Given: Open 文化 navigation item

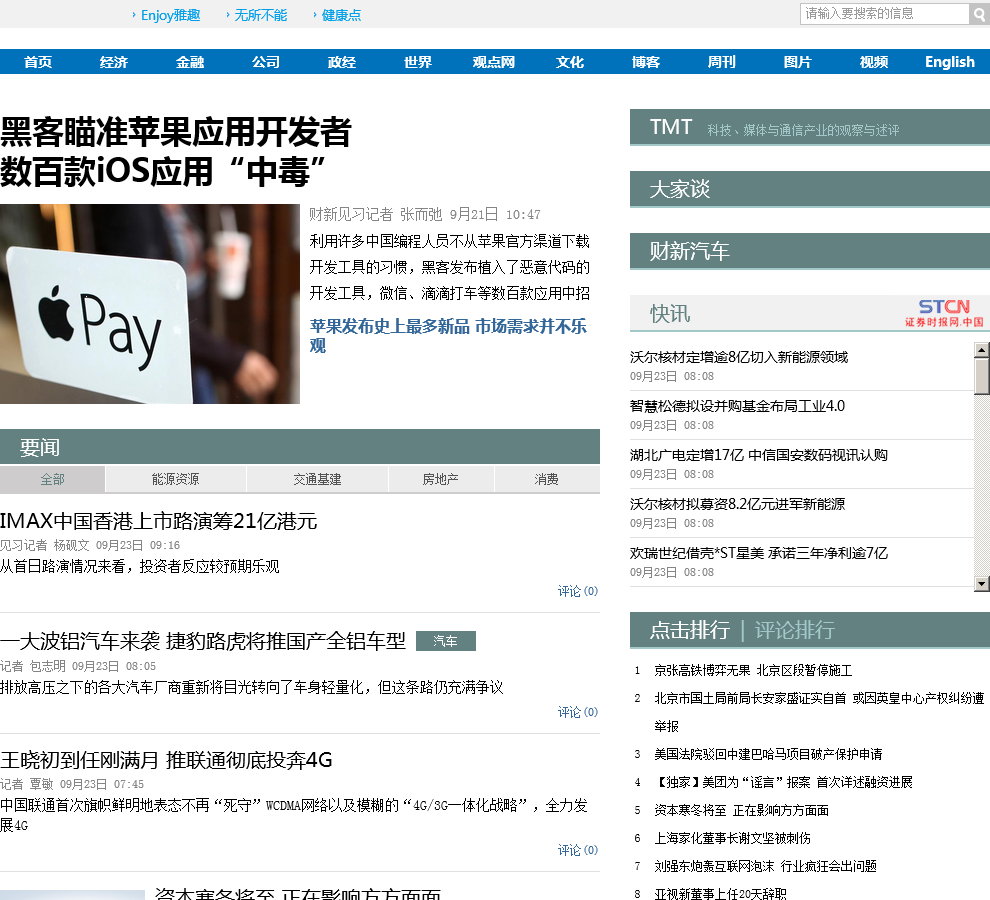Looking at the screenshot, I should (x=570, y=62).
